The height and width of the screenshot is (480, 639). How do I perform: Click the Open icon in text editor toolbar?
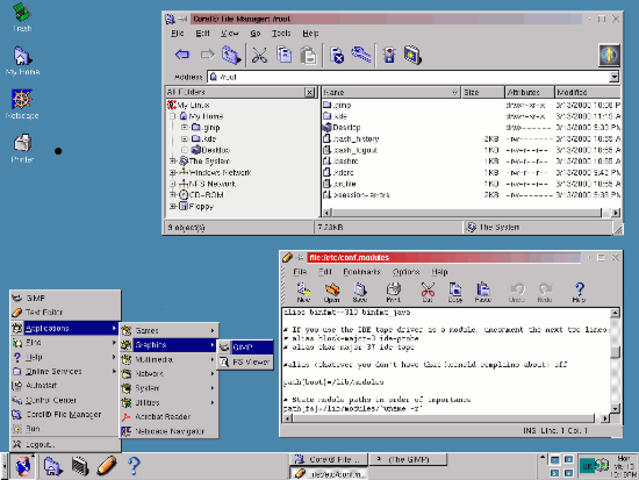pyautogui.click(x=332, y=292)
